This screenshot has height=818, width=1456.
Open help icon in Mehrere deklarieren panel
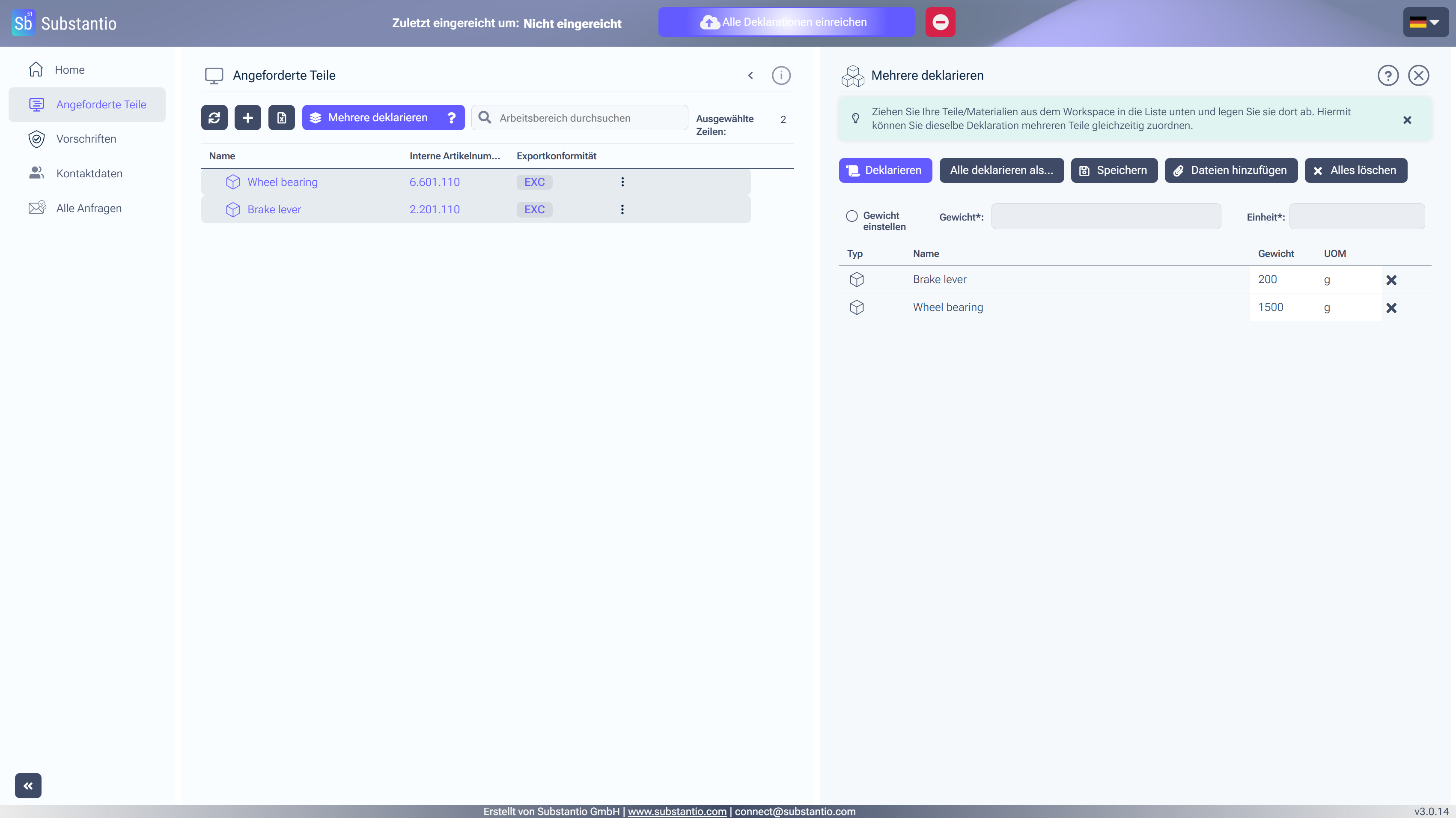click(1388, 75)
